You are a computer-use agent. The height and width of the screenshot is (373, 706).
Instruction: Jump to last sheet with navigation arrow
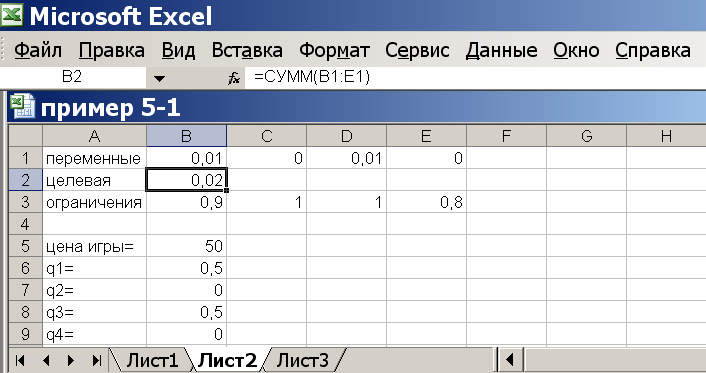[96, 360]
